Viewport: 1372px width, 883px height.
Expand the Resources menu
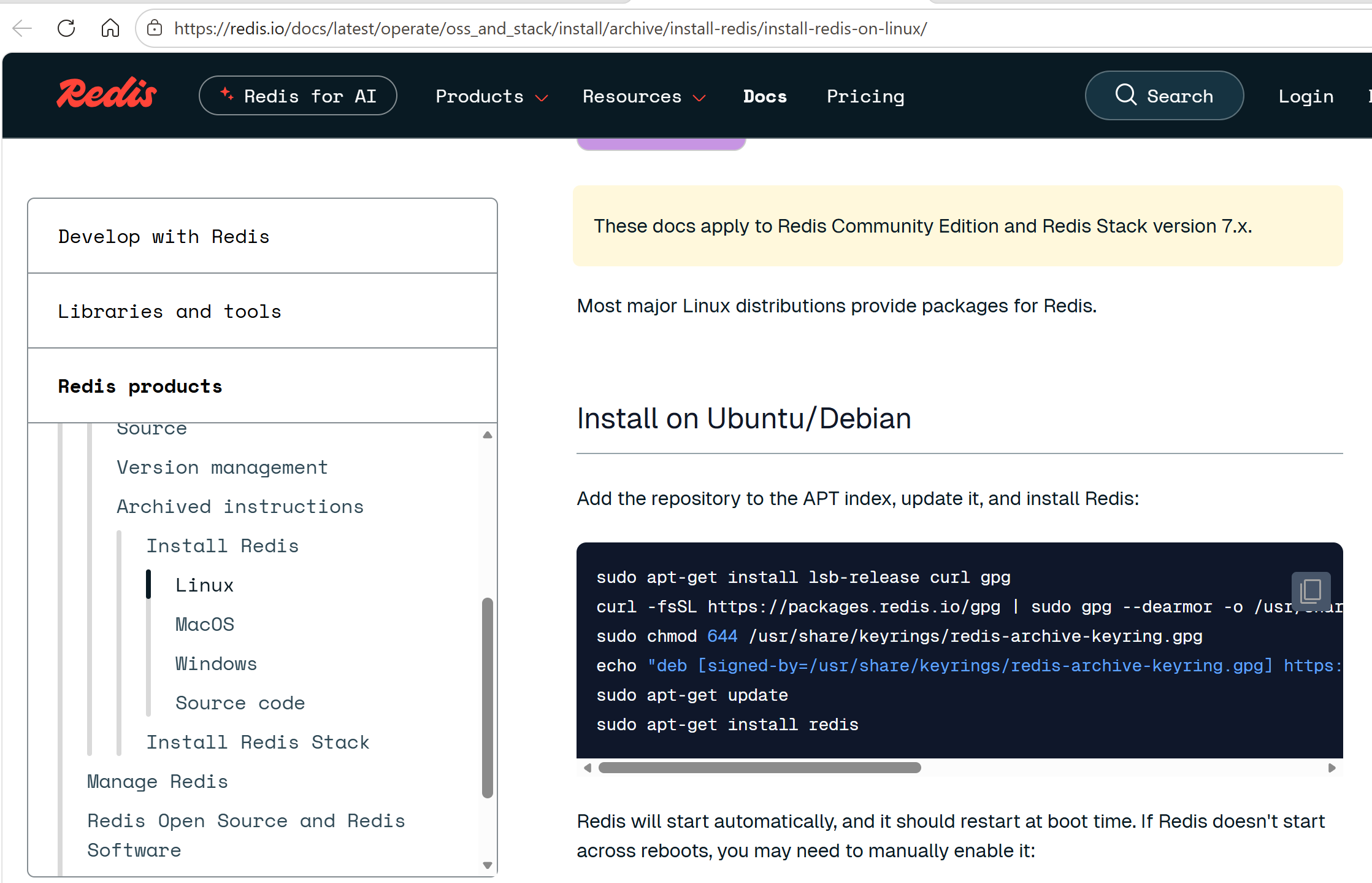coord(644,96)
